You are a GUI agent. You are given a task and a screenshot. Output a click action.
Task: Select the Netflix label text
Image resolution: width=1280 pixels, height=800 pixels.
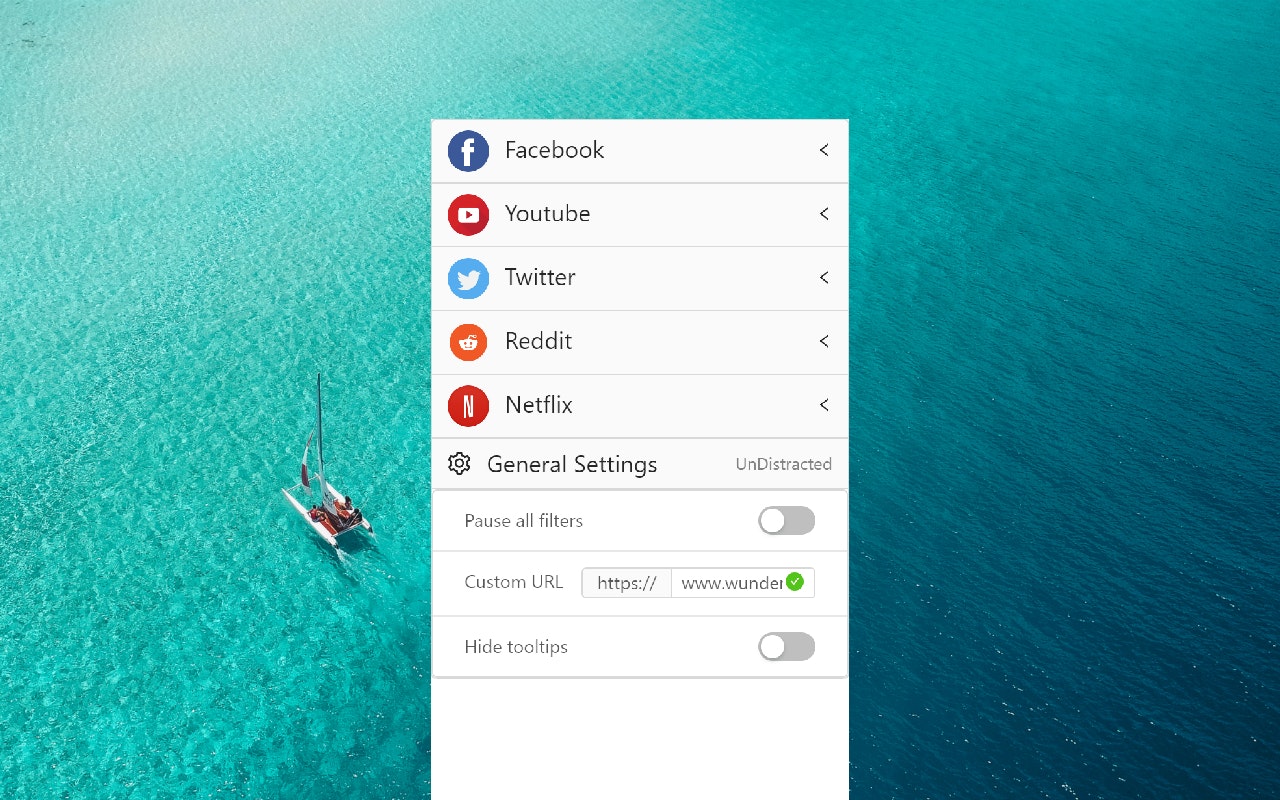tap(539, 405)
